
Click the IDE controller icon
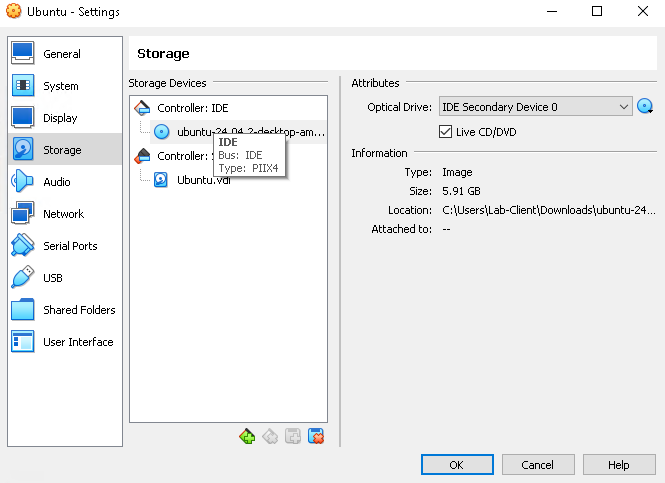(x=142, y=108)
